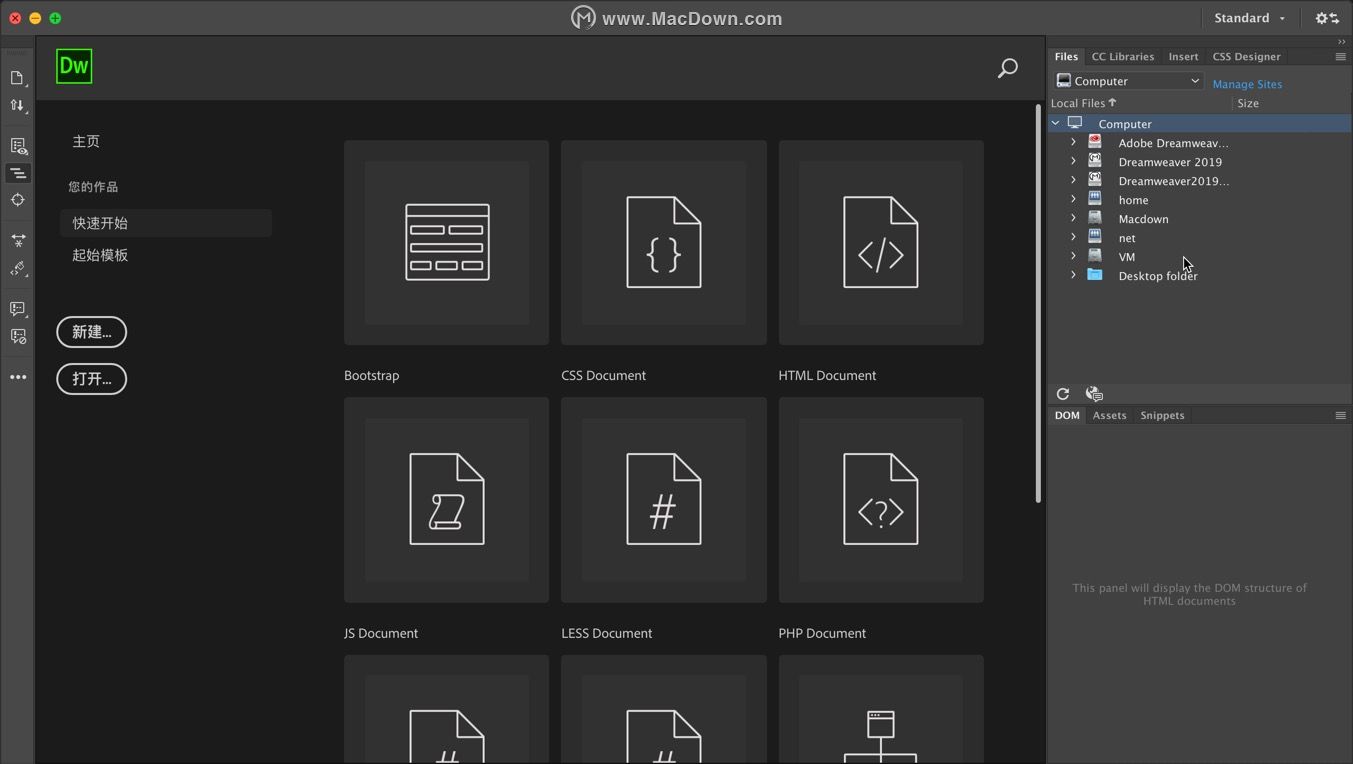Expand Dreamweaver2019... volume
This screenshot has height=764, width=1353.
[1073, 181]
